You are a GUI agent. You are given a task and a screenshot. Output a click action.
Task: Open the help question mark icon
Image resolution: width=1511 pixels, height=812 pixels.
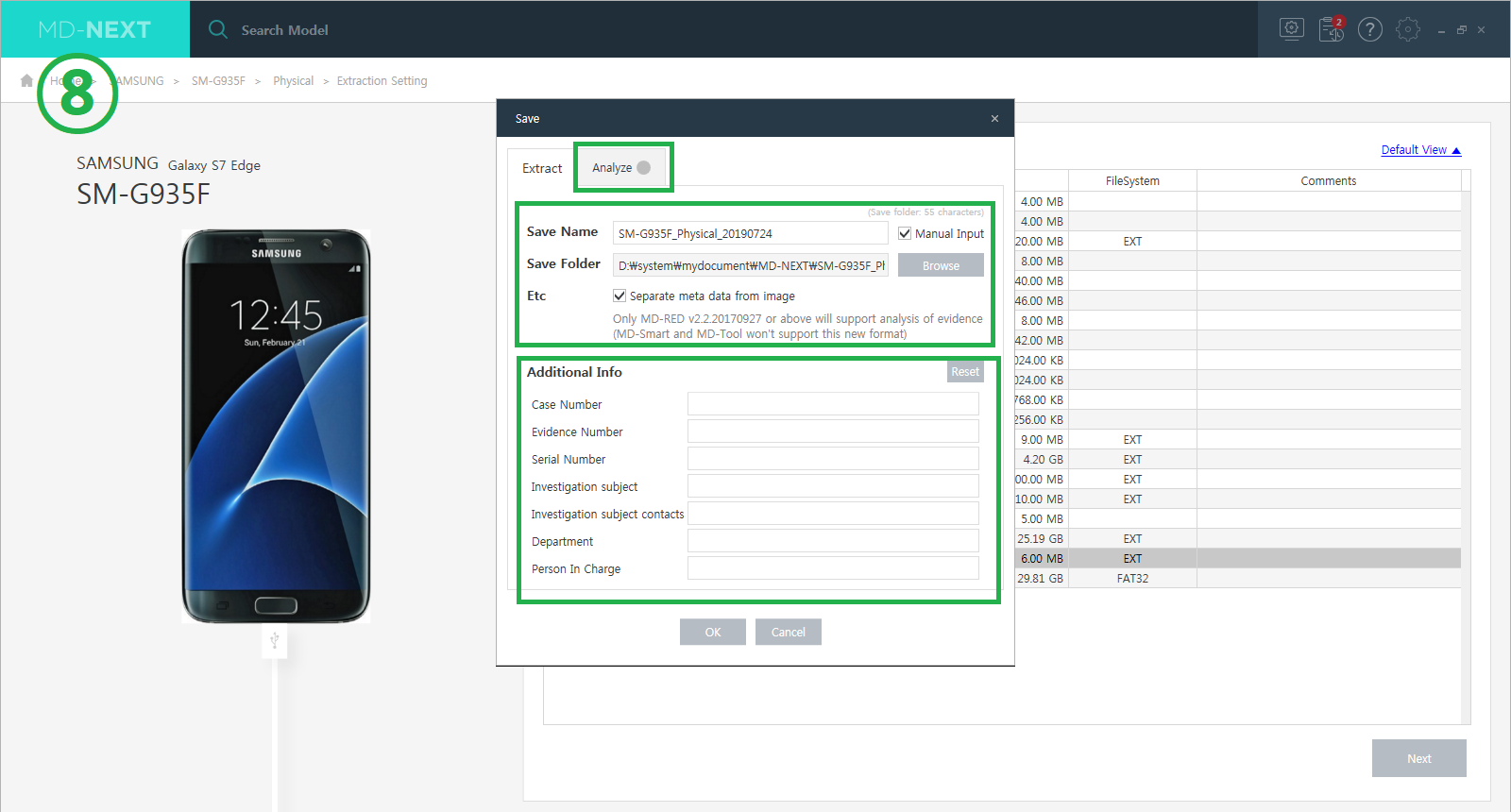[1370, 29]
